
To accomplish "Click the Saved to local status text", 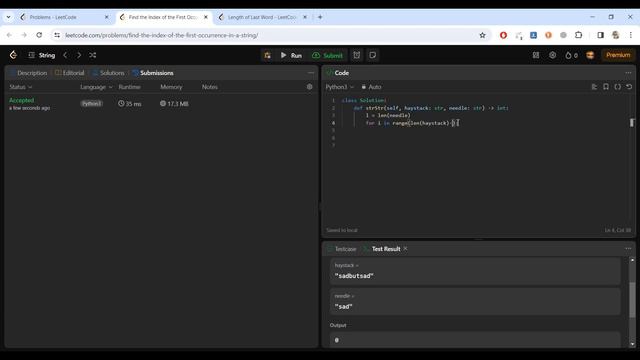I will [x=342, y=230].
